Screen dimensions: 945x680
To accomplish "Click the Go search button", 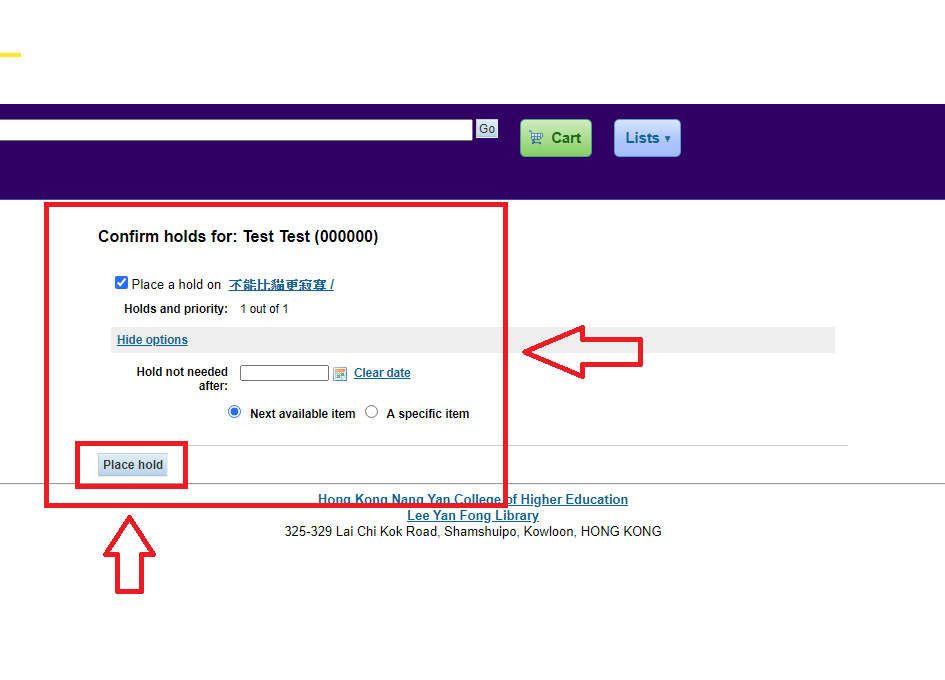I will (487, 128).
